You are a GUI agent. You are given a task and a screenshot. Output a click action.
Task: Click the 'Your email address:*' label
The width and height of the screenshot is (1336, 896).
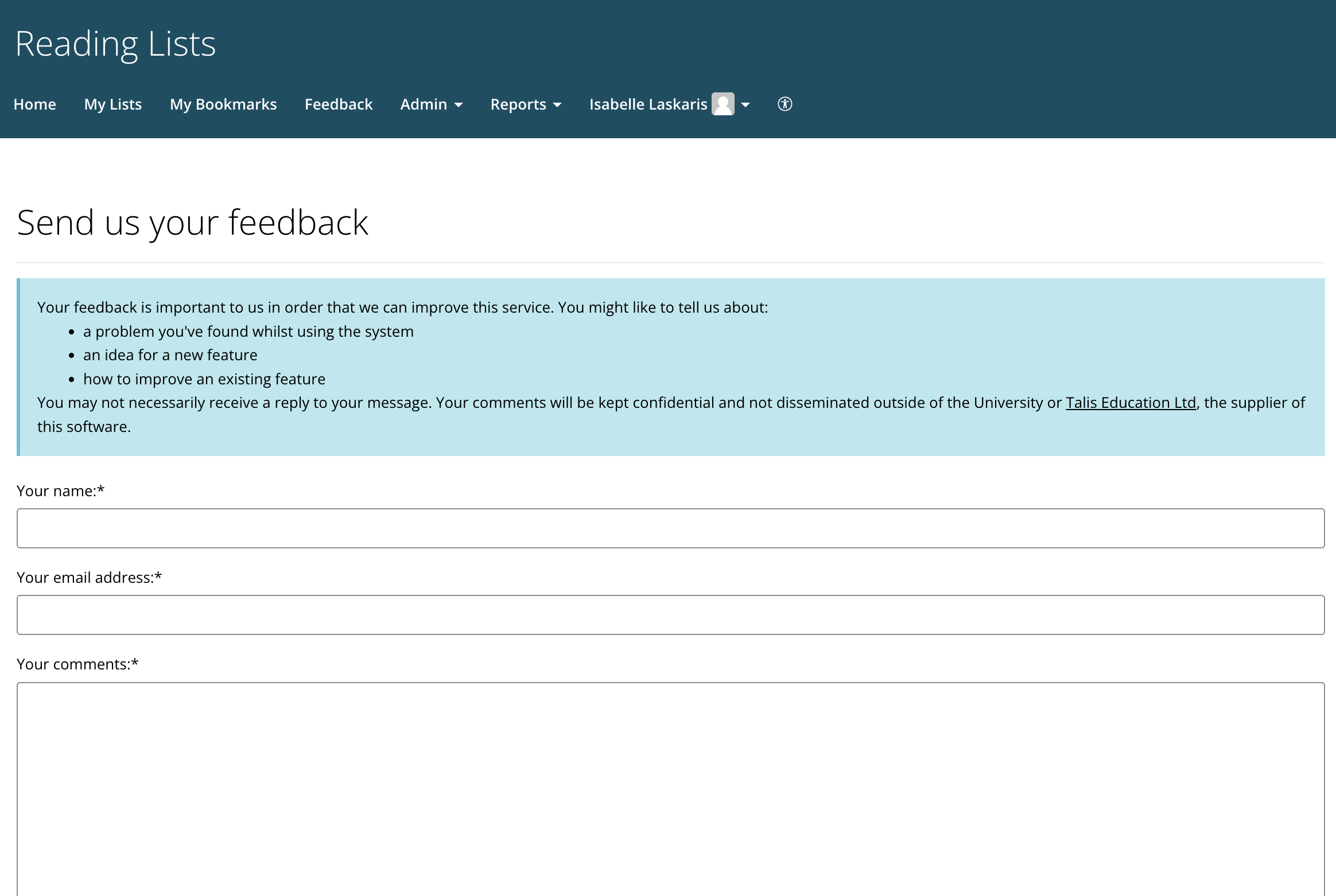[x=89, y=578]
